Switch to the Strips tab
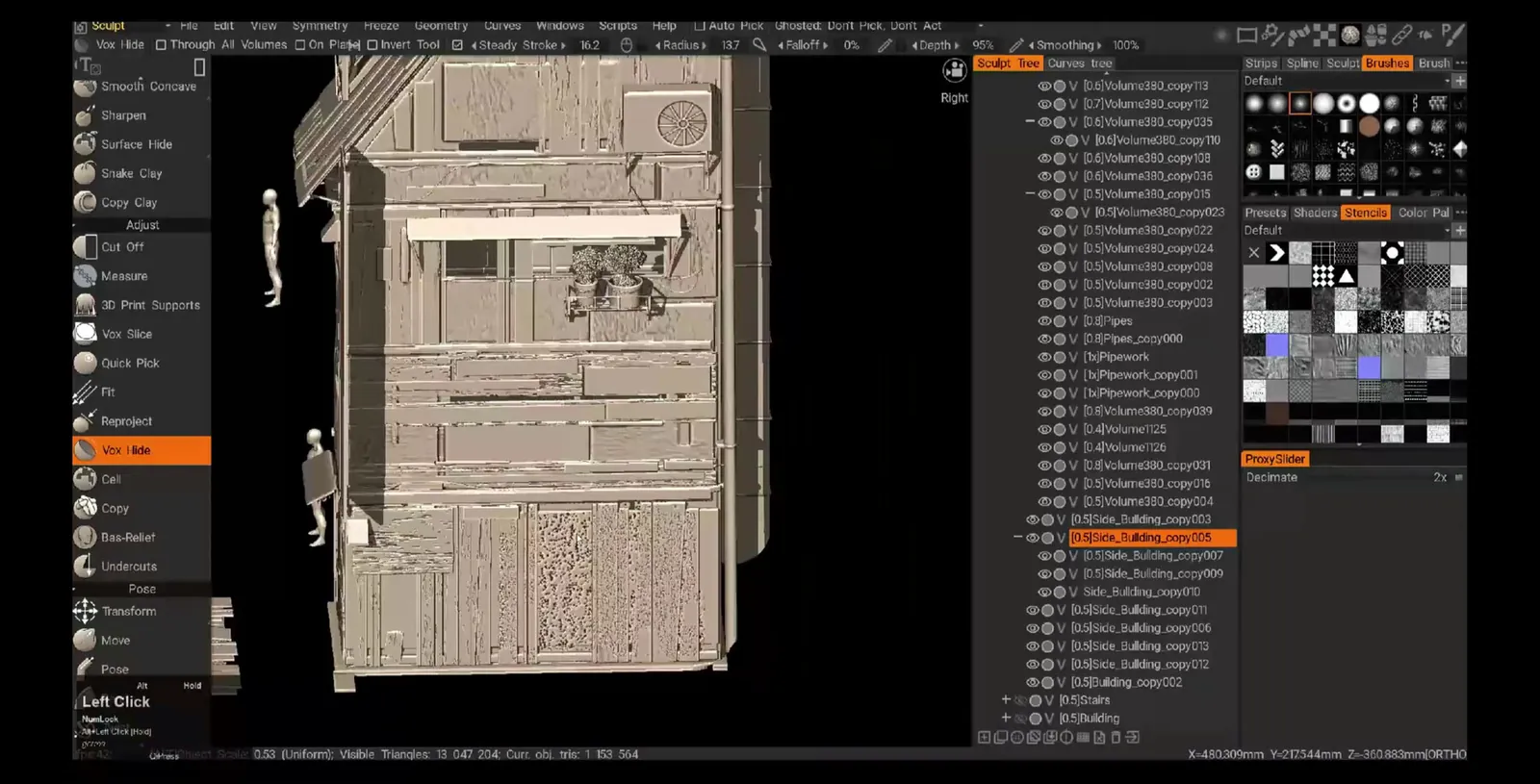 [1261, 63]
